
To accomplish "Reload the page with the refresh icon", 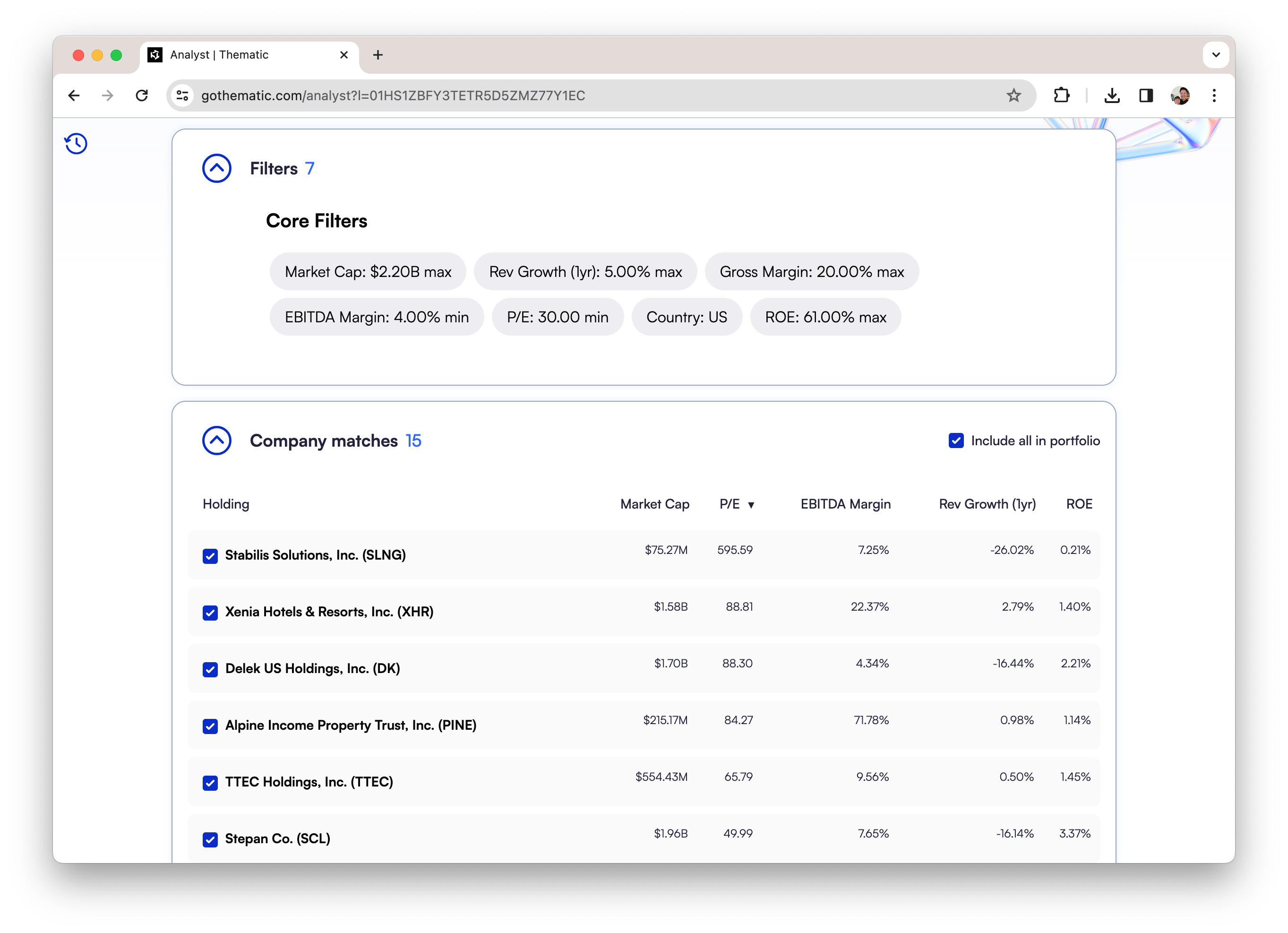I will 142,95.
